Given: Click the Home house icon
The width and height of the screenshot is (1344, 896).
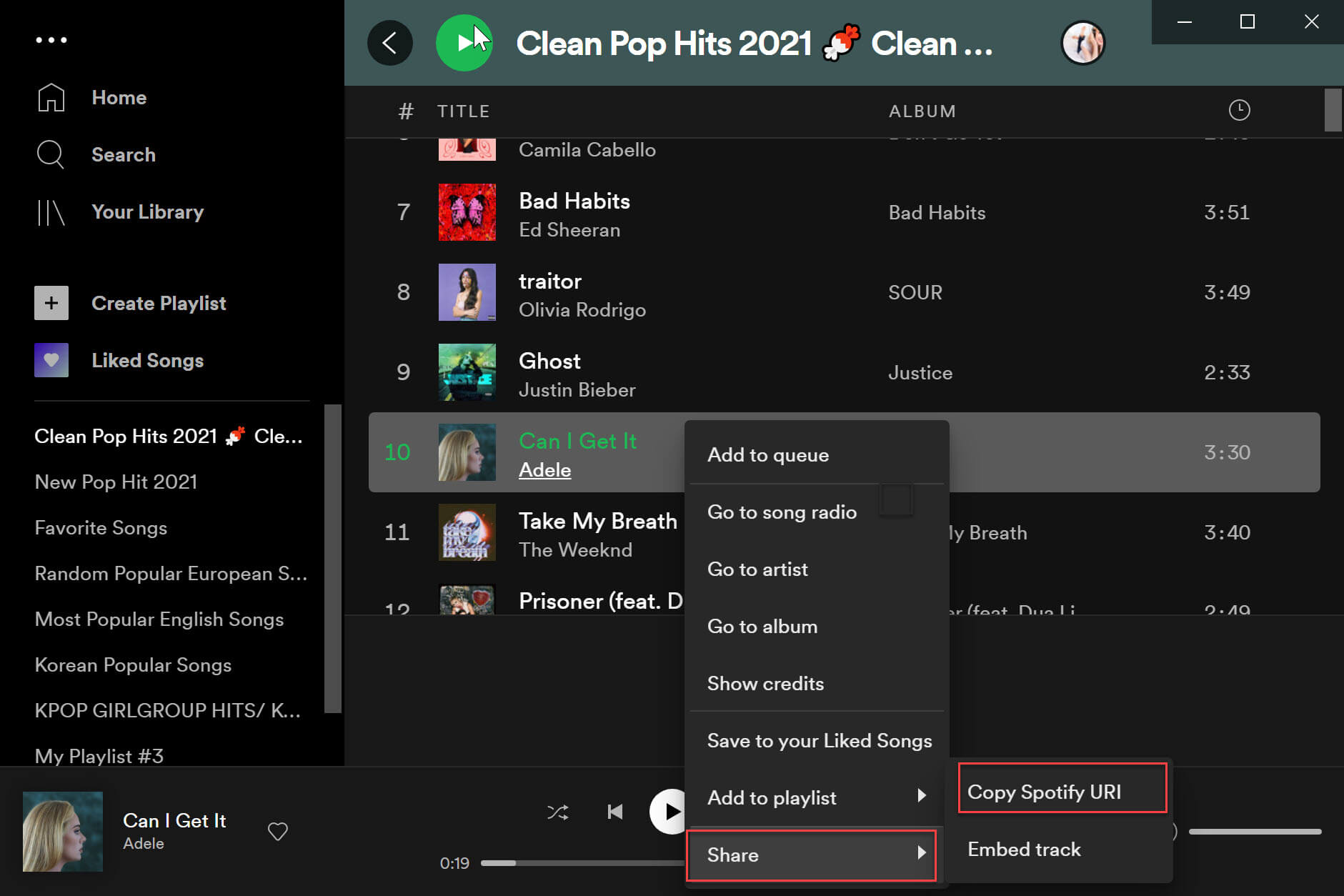Looking at the screenshot, I should (51, 97).
